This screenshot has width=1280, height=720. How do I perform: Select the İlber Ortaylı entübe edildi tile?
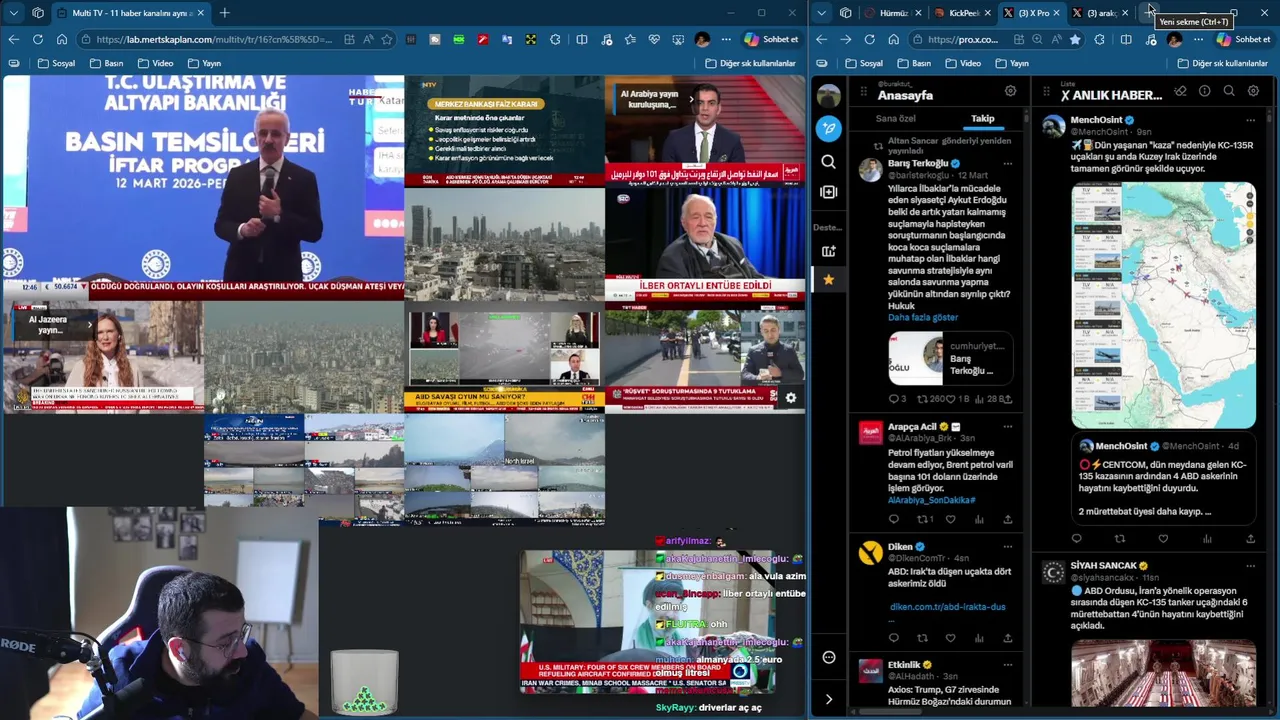click(x=705, y=244)
